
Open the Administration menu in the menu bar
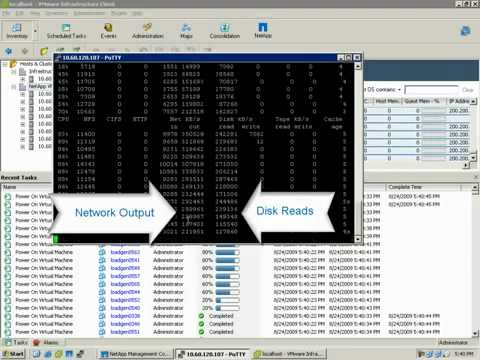point(89,13)
